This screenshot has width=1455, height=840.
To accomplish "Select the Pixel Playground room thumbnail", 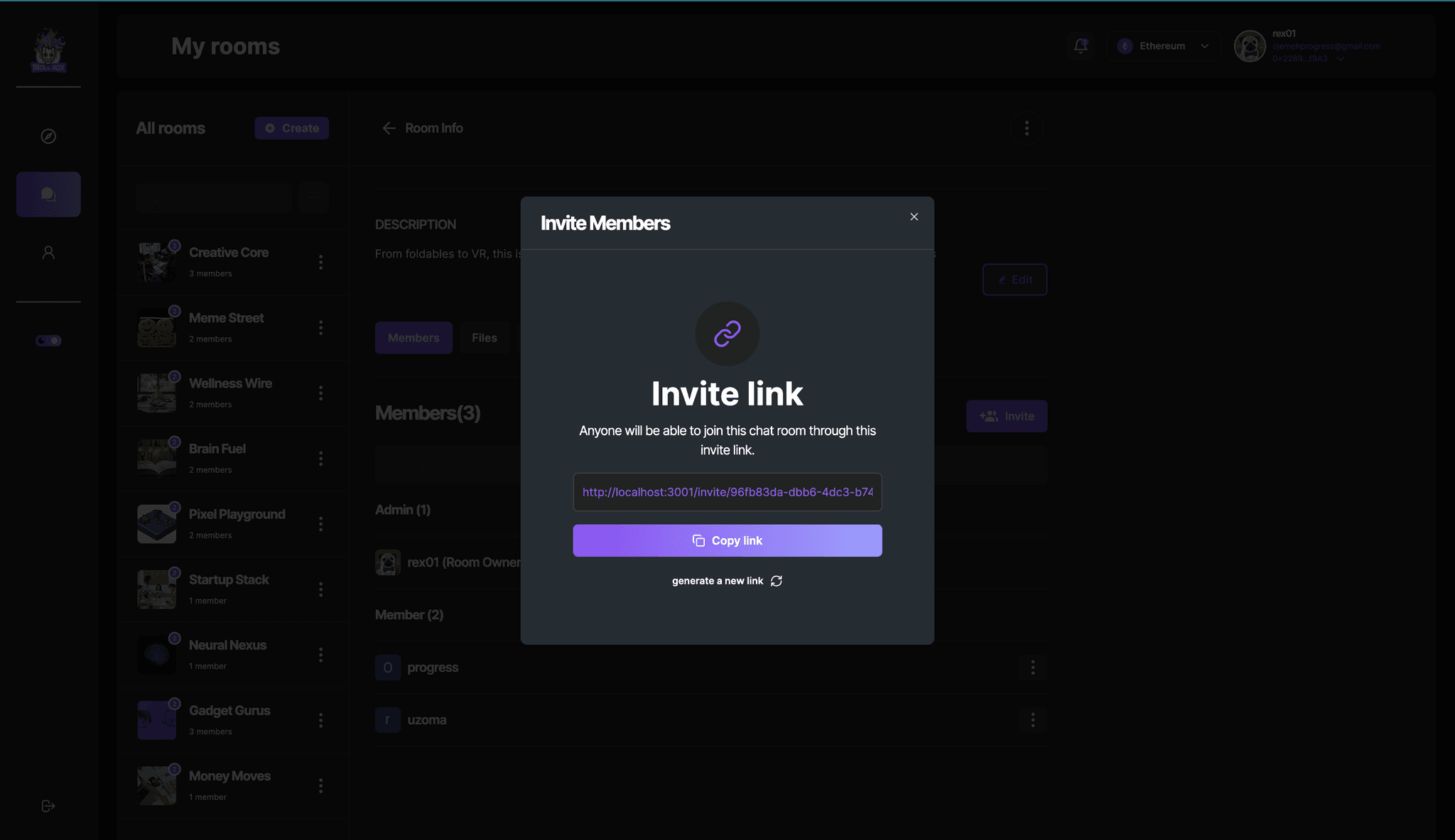I will tap(157, 524).
